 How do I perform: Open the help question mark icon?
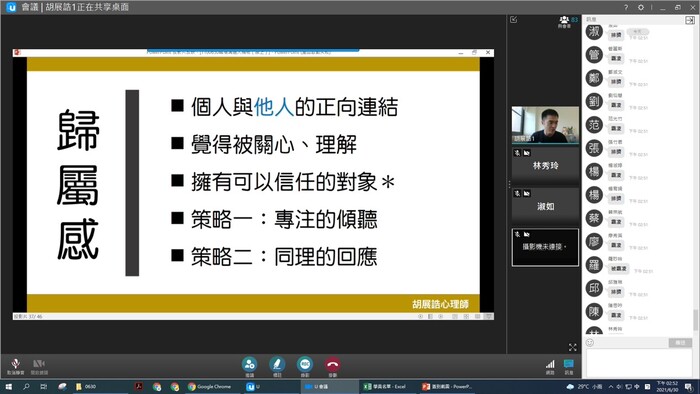626,7
